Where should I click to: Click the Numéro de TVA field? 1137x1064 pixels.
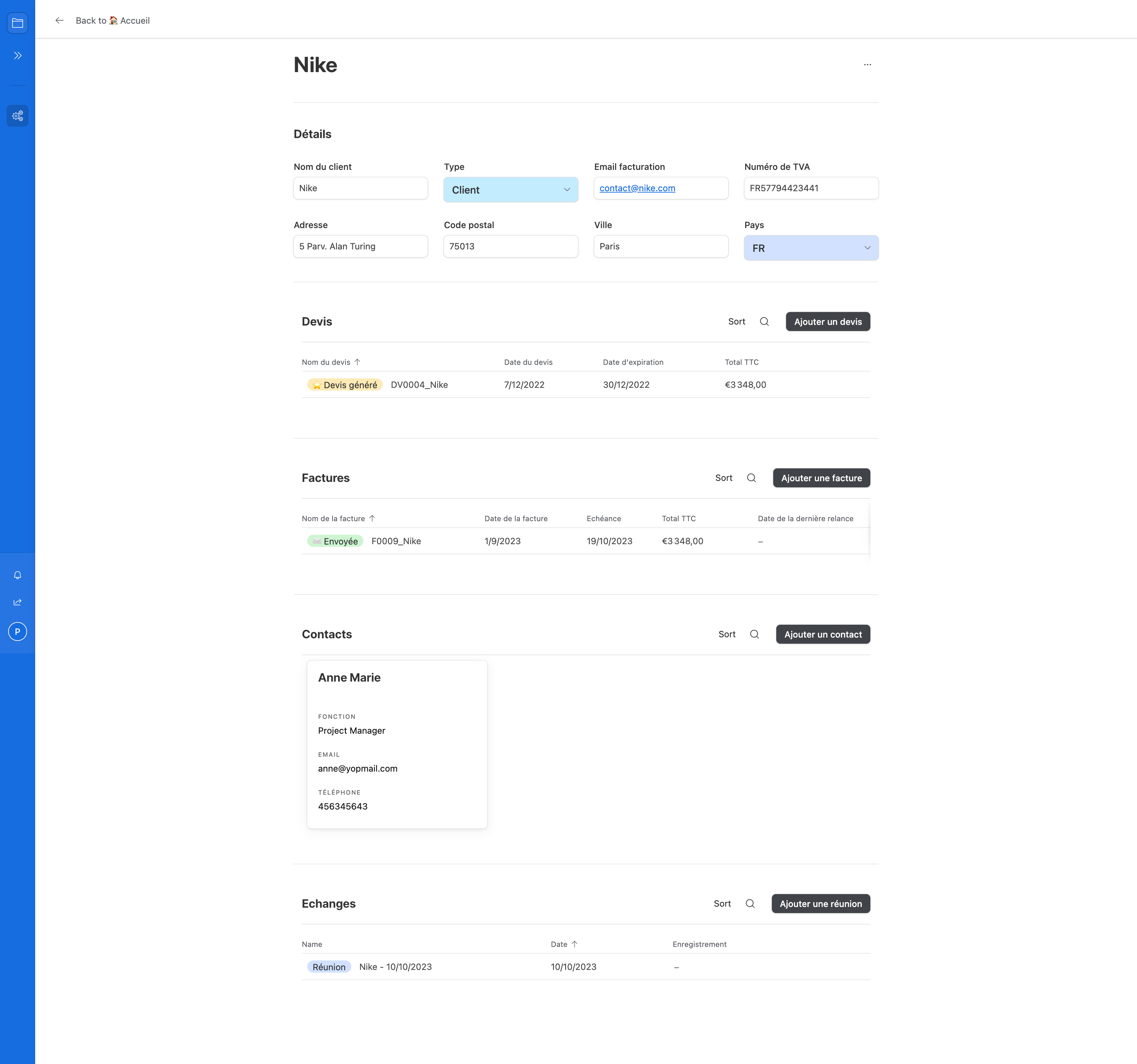pos(810,188)
